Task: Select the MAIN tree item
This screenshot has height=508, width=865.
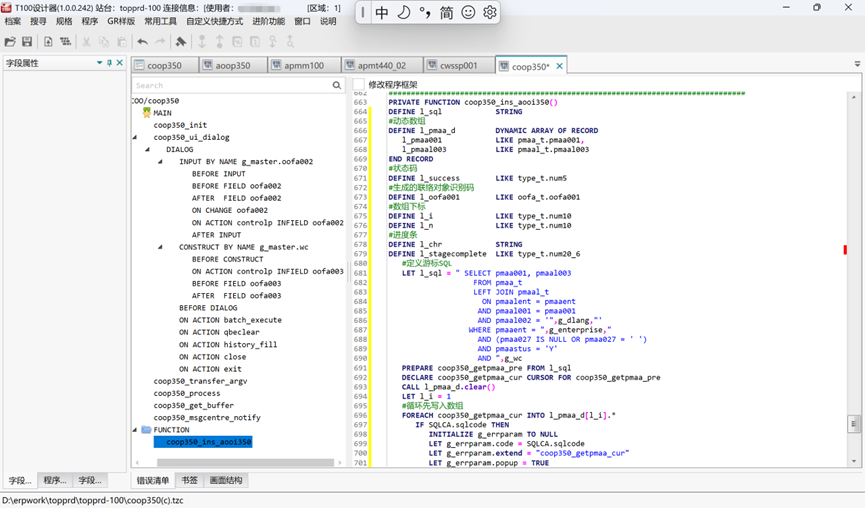Action: tap(162, 113)
